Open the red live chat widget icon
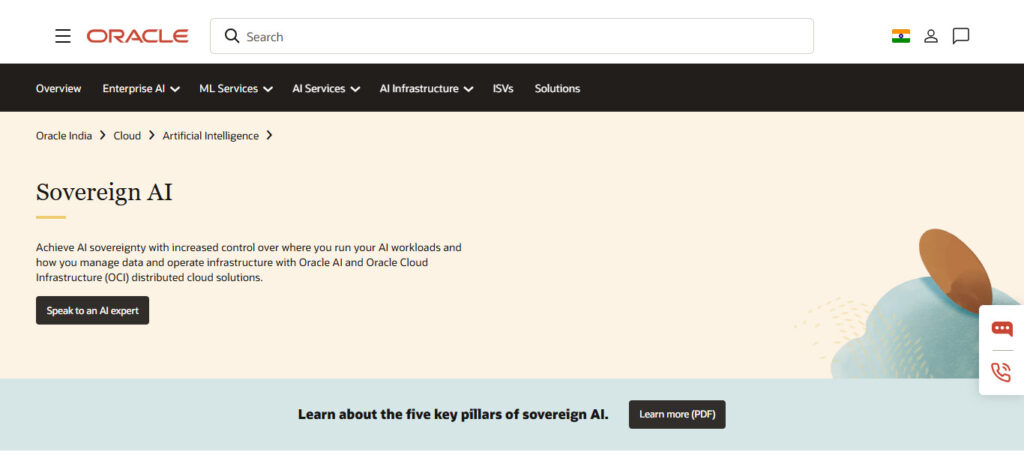This screenshot has width=1024, height=455. 1002,328
